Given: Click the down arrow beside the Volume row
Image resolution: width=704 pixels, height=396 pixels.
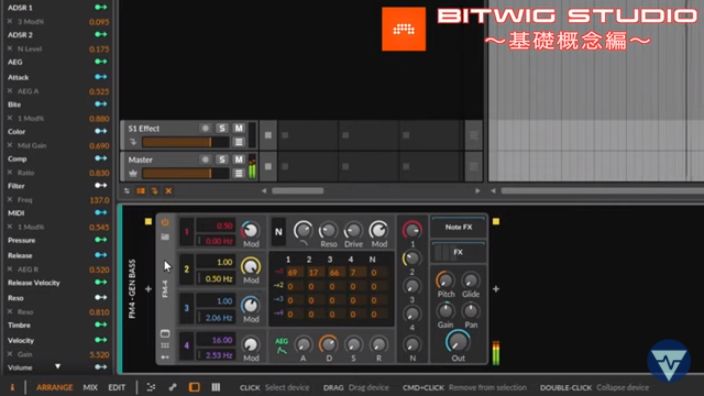Looking at the screenshot, I should tap(58, 366).
